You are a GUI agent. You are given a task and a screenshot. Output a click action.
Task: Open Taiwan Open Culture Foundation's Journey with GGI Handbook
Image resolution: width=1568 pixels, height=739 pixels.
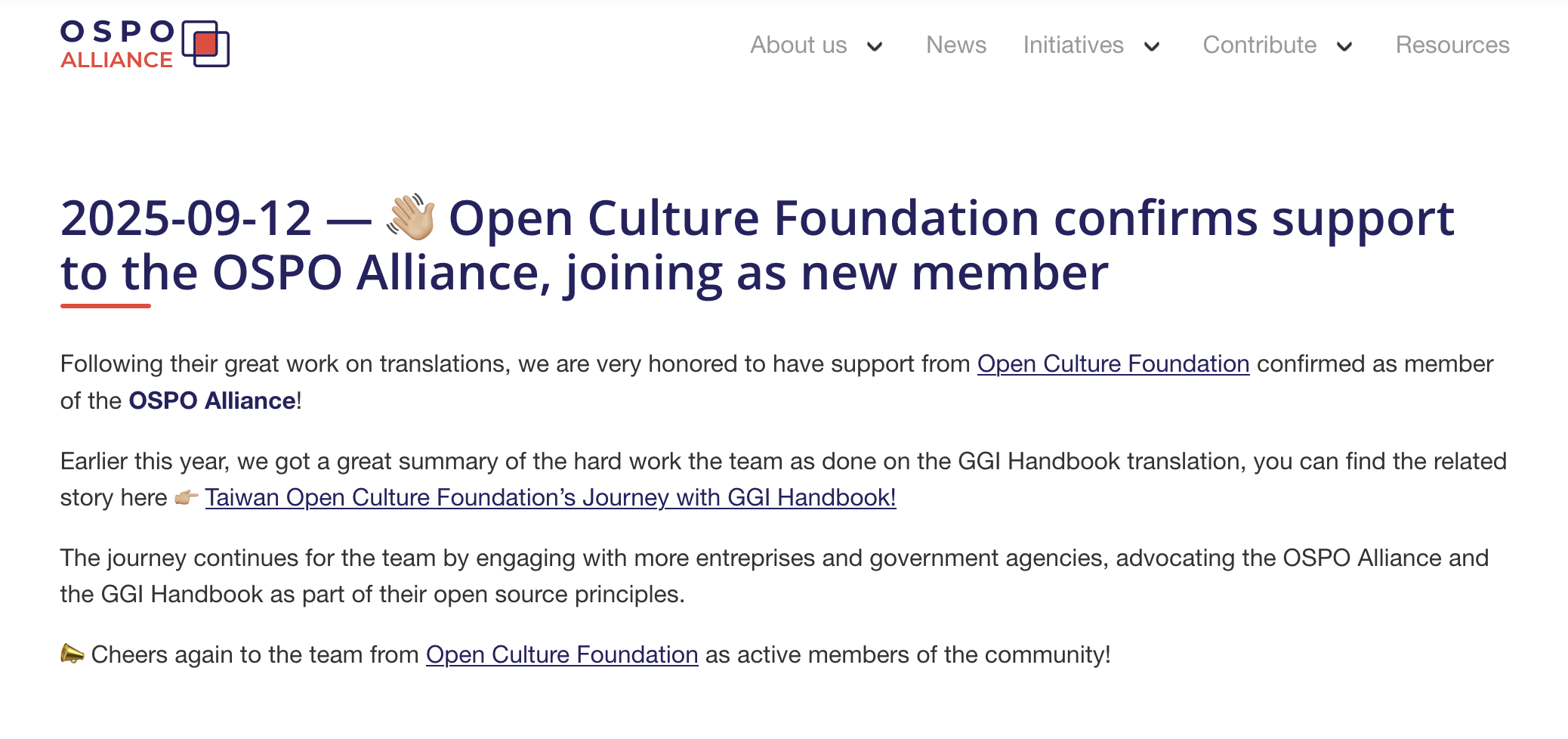(x=551, y=498)
